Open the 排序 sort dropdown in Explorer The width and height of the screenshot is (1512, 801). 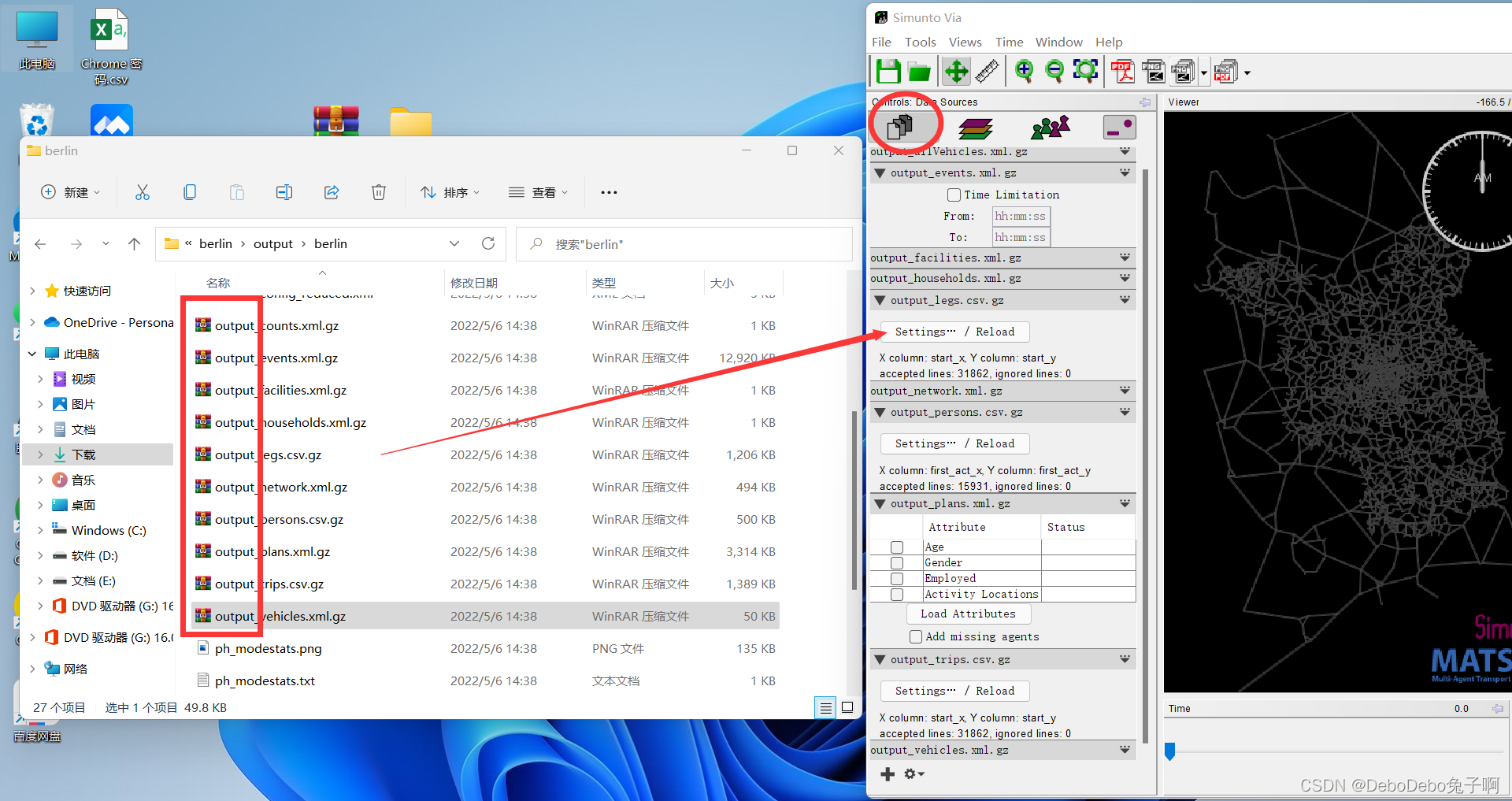coord(450,192)
